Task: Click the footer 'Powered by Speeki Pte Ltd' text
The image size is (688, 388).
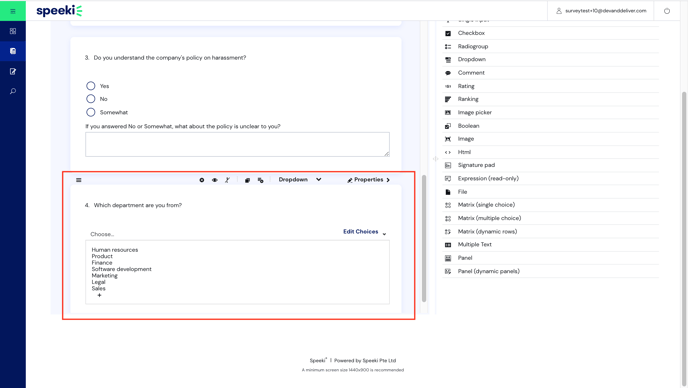Action: point(365,361)
